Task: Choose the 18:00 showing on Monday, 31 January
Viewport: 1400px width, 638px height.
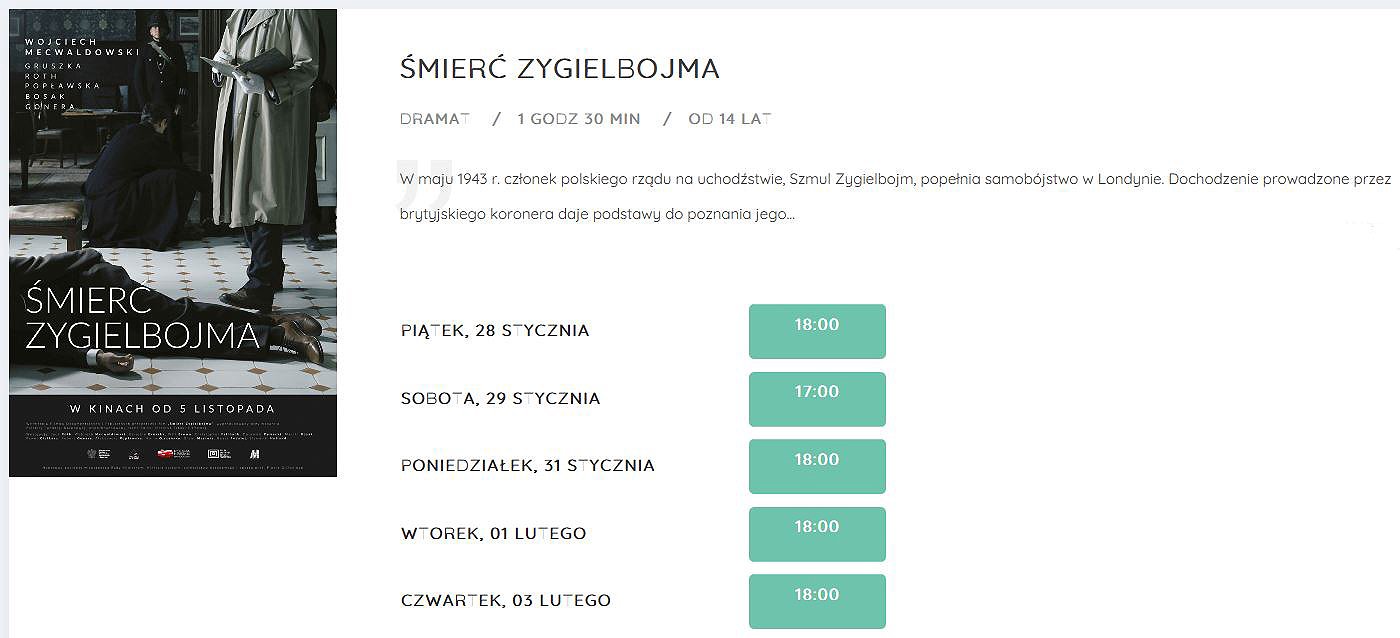Action: pos(817,466)
